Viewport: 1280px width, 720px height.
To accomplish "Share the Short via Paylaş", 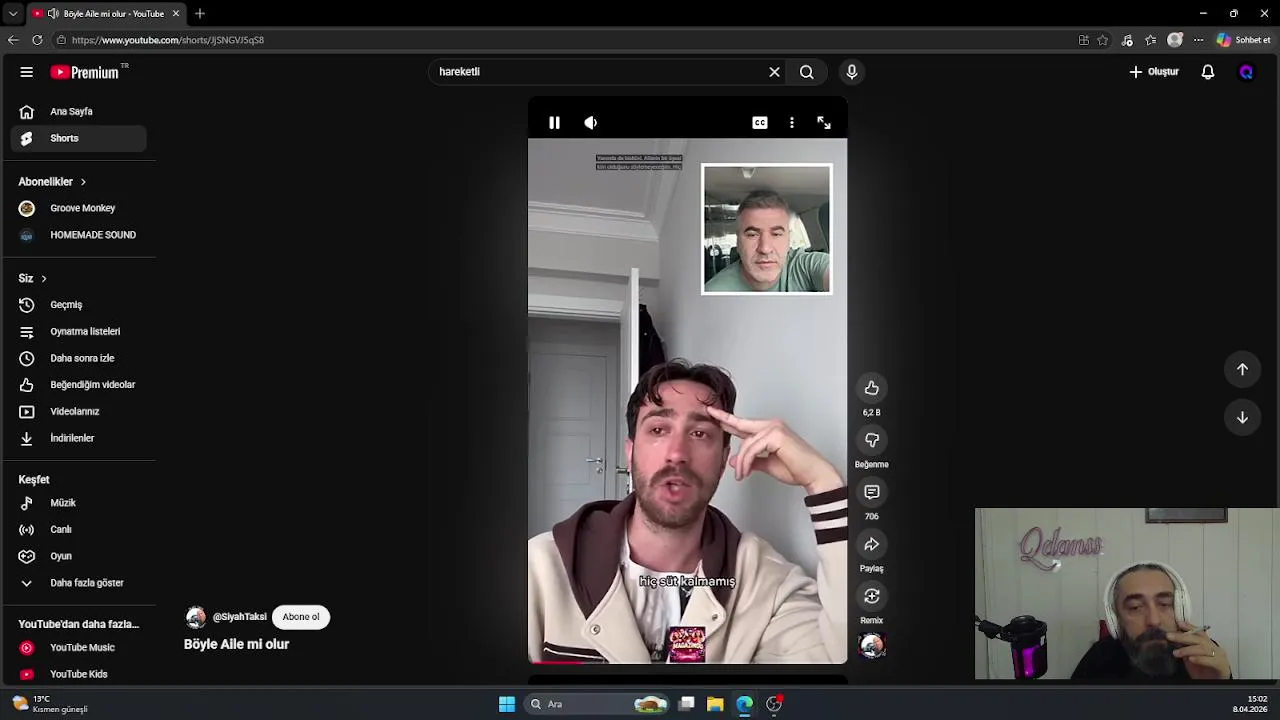I will pos(872,544).
